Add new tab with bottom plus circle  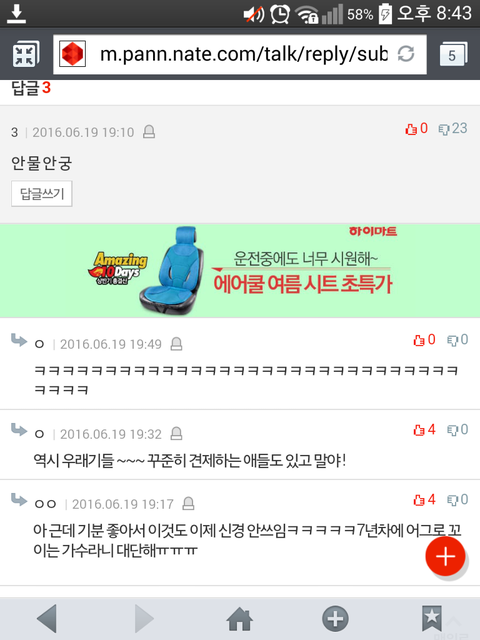point(336,619)
